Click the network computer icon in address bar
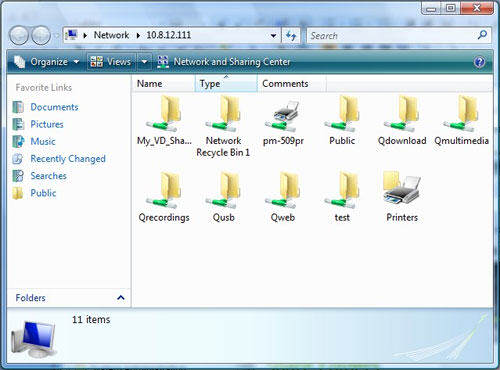 tap(71, 35)
